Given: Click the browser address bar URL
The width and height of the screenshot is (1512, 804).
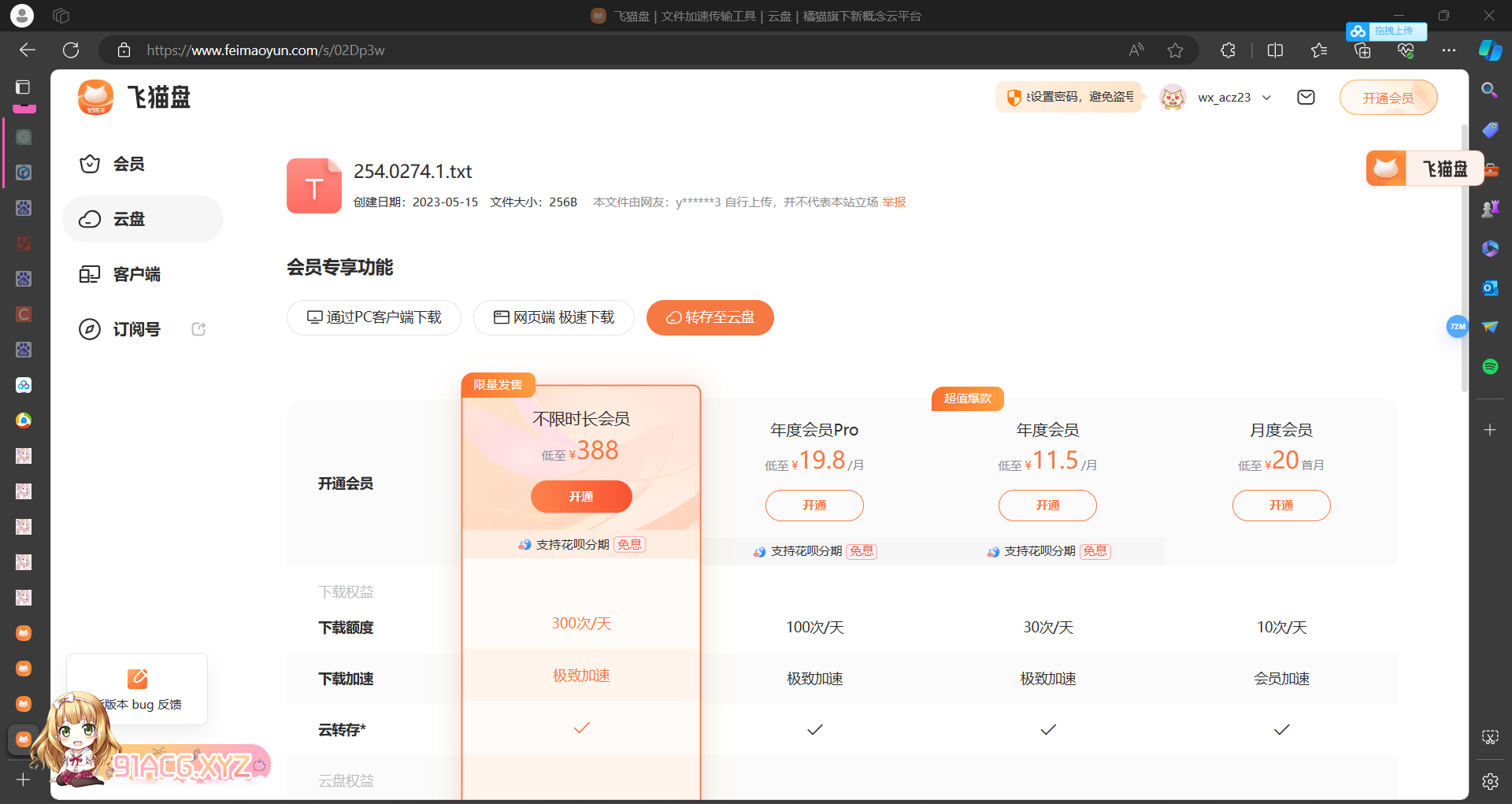Looking at the screenshot, I should coord(265,50).
